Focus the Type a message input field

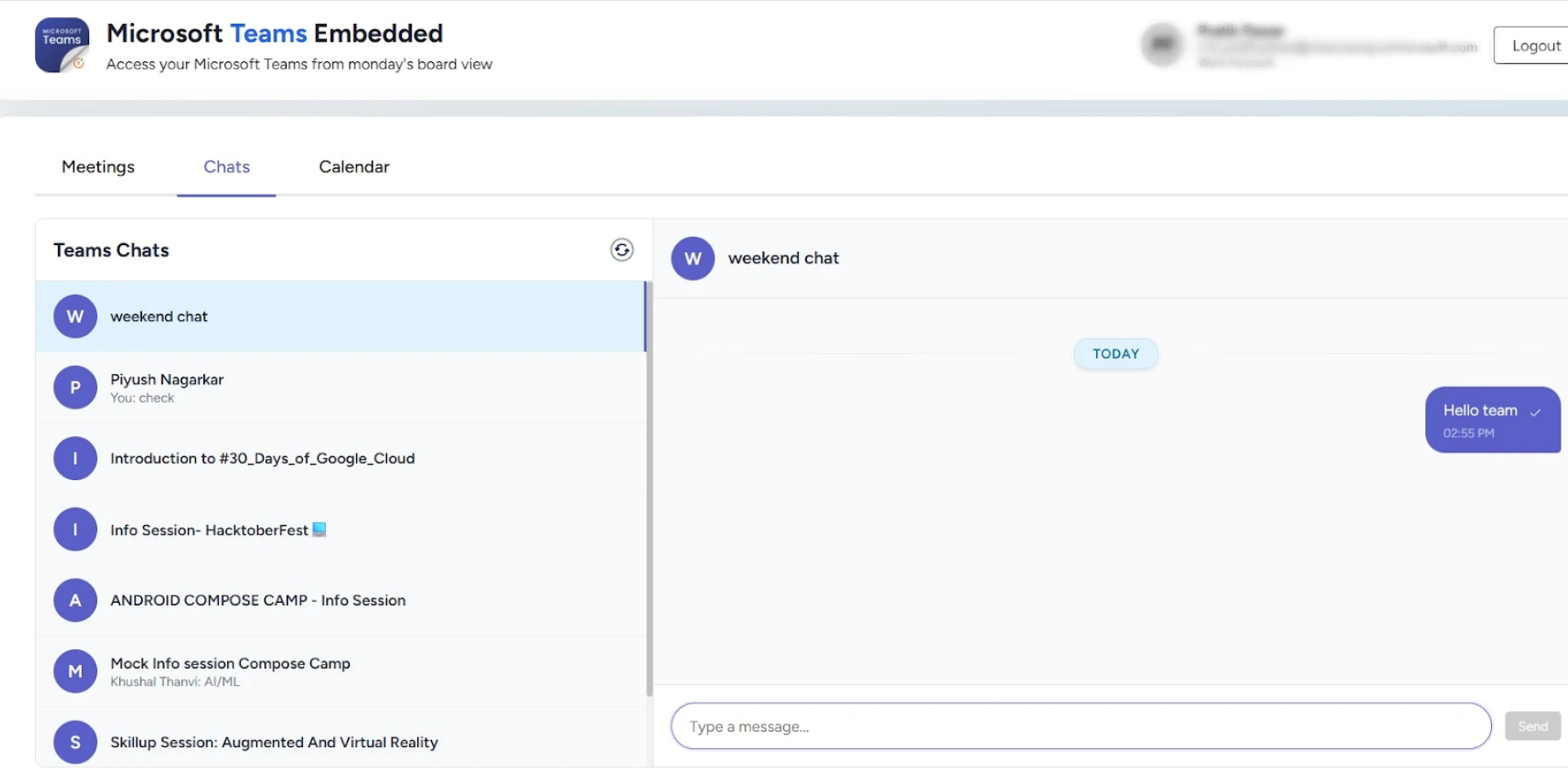pos(1080,726)
